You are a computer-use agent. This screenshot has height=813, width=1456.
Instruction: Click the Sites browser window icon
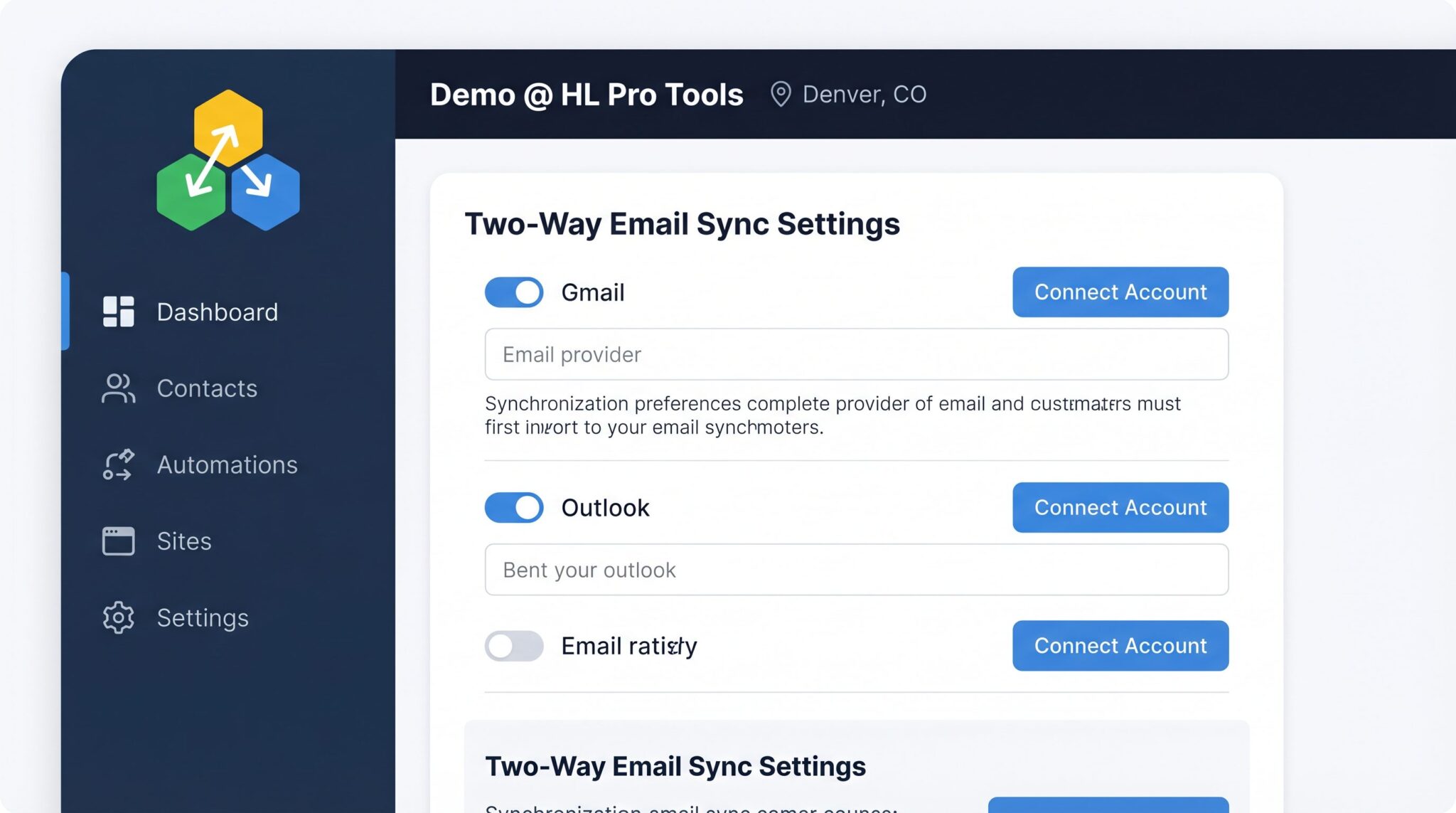click(x=118, y=541)
